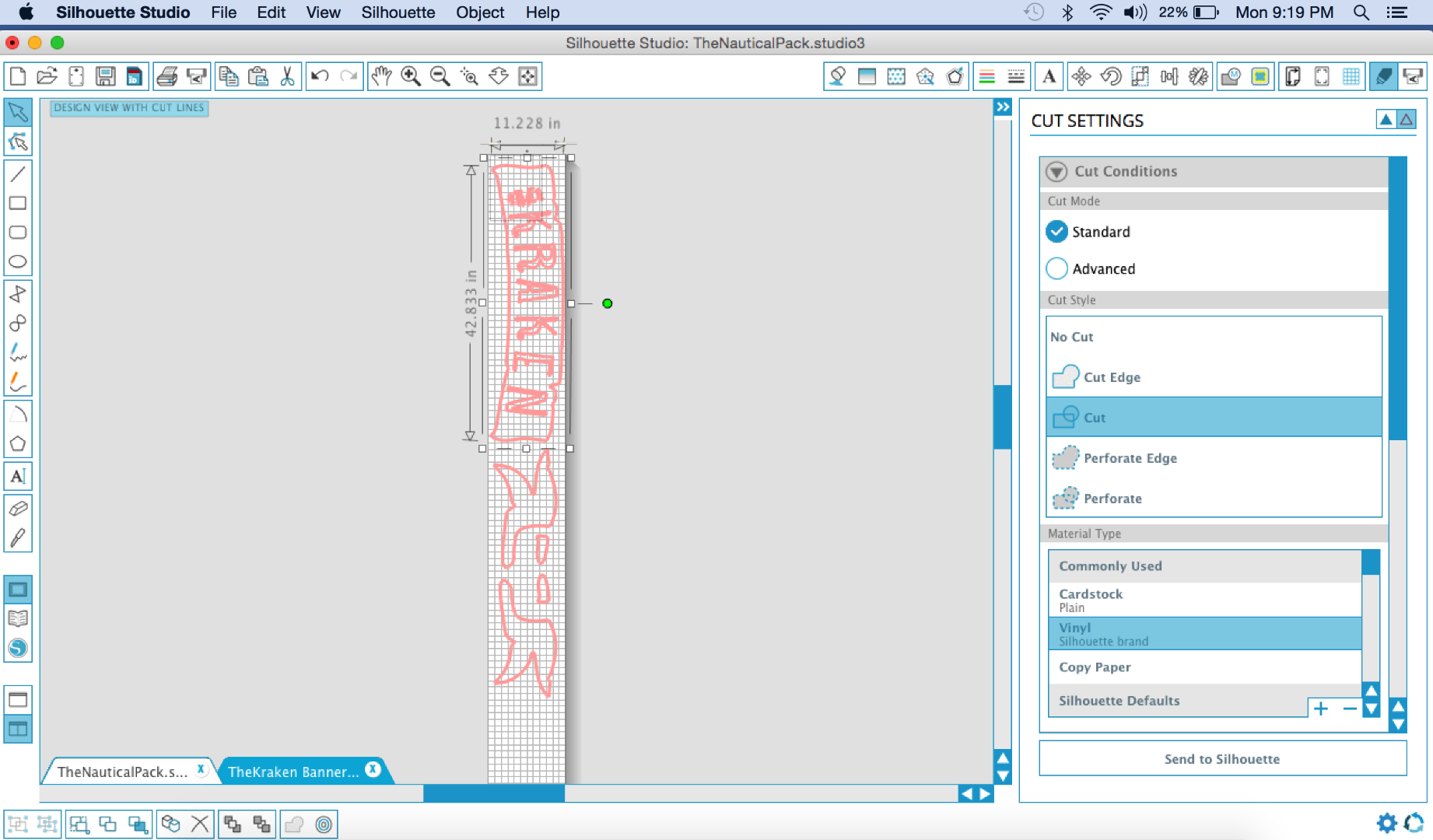
Task: Open the Silhouette menu
Action: (x=398, y=12)
